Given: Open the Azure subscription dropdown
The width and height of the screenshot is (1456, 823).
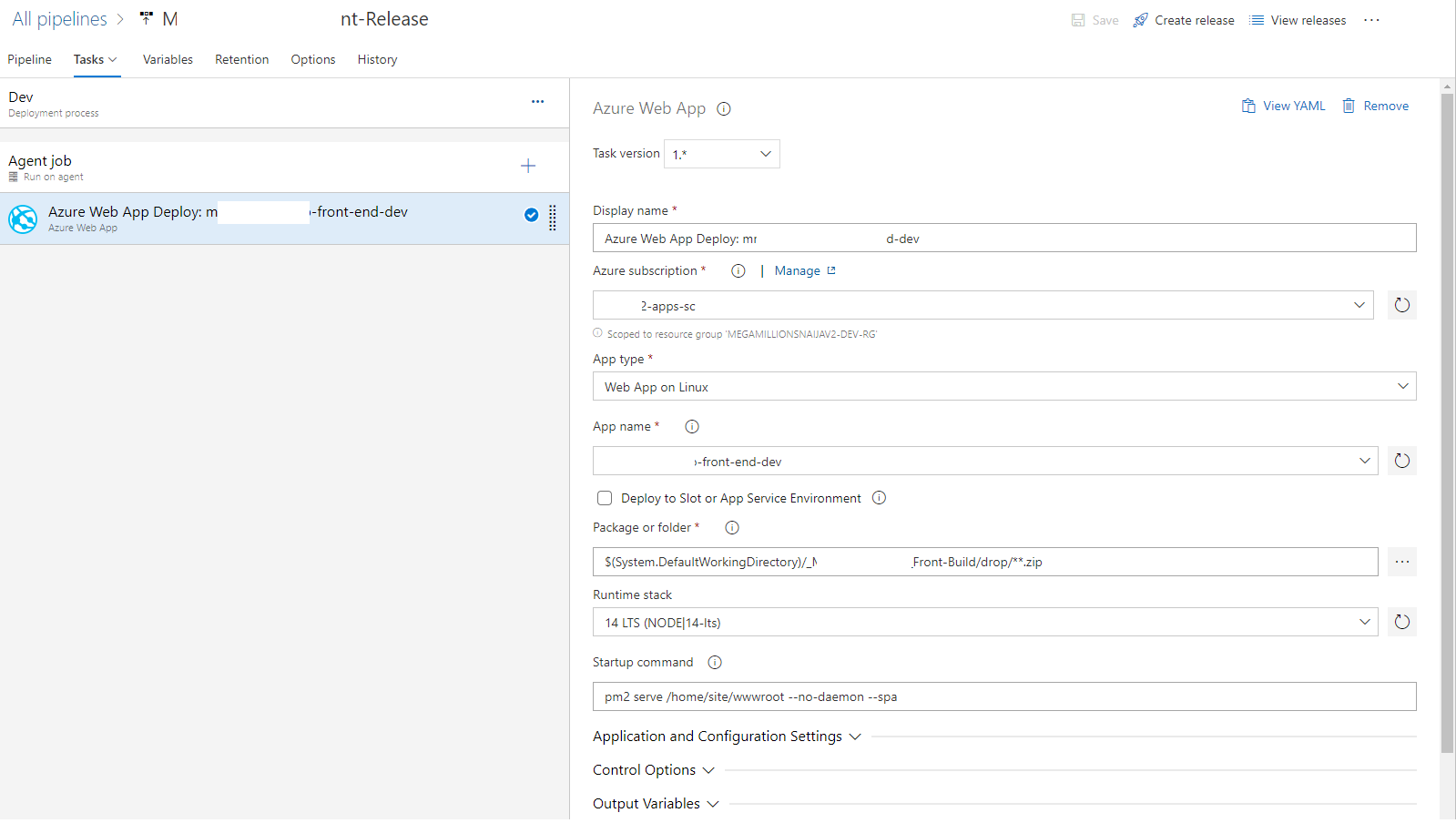Looking at the screenshot, I should (983, 305).
